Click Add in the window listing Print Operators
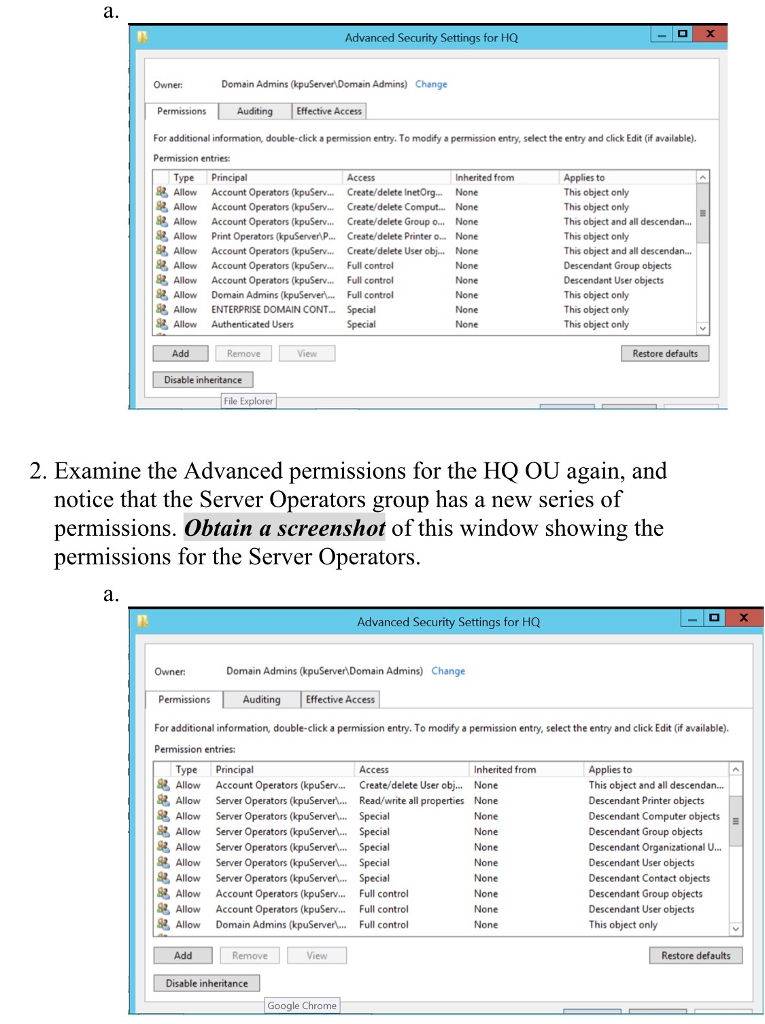This screenshot has height=1024, width=765. [x=180, y=353]
